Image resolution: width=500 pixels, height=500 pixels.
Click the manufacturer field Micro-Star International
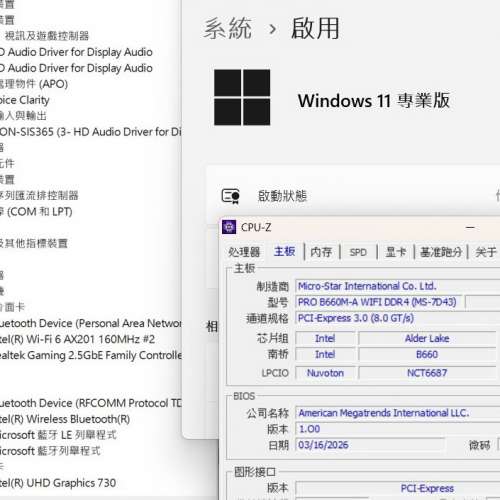(397, 286)
